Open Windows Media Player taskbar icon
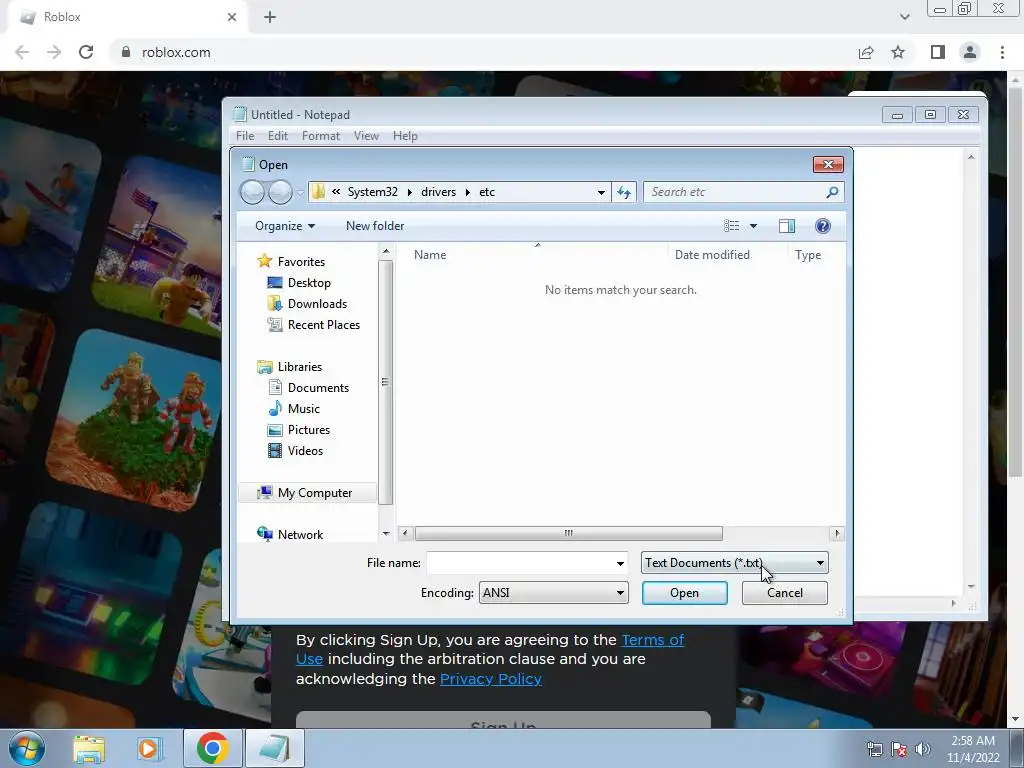The width and height of the screenshot is (1024, 768). (x=149, y=749)
